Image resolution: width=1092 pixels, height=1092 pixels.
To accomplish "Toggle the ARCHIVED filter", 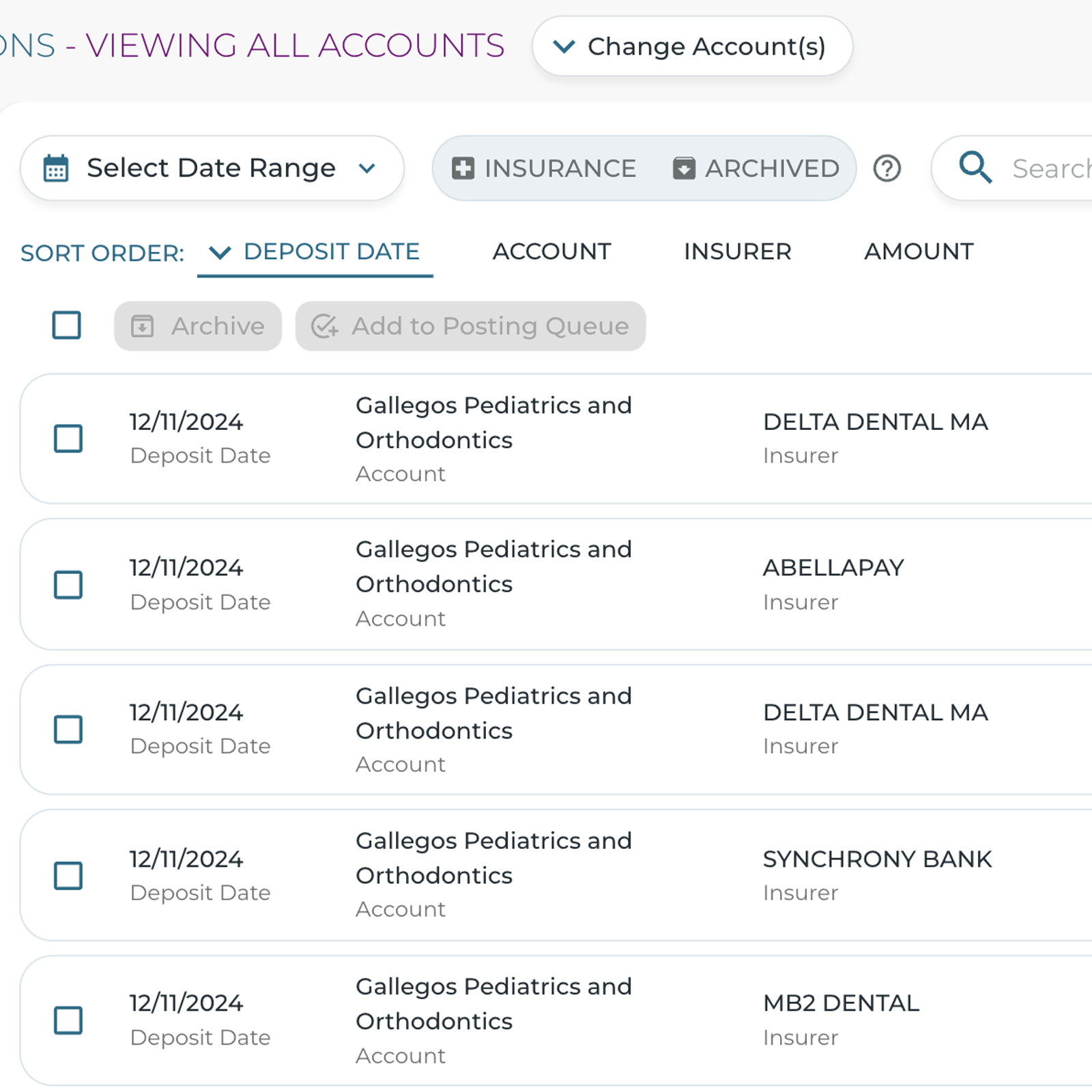I will click(756, 169).
